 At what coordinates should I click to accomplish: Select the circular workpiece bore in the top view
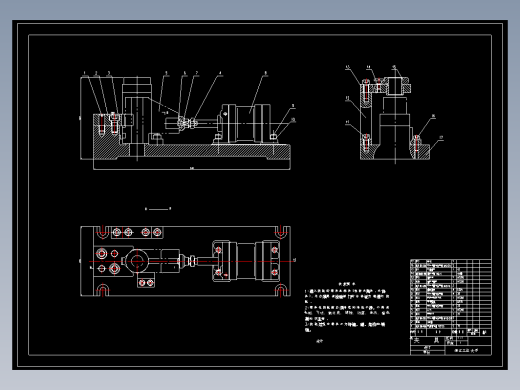tap(137, 261)
